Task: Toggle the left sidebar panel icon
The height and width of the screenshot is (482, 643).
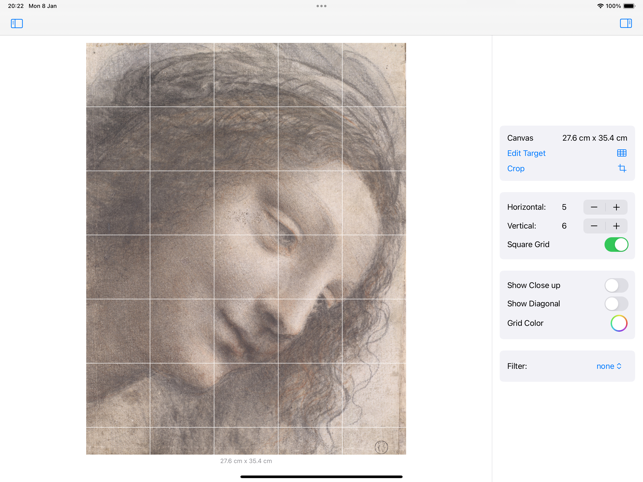Action: click(x=17, y=23)
